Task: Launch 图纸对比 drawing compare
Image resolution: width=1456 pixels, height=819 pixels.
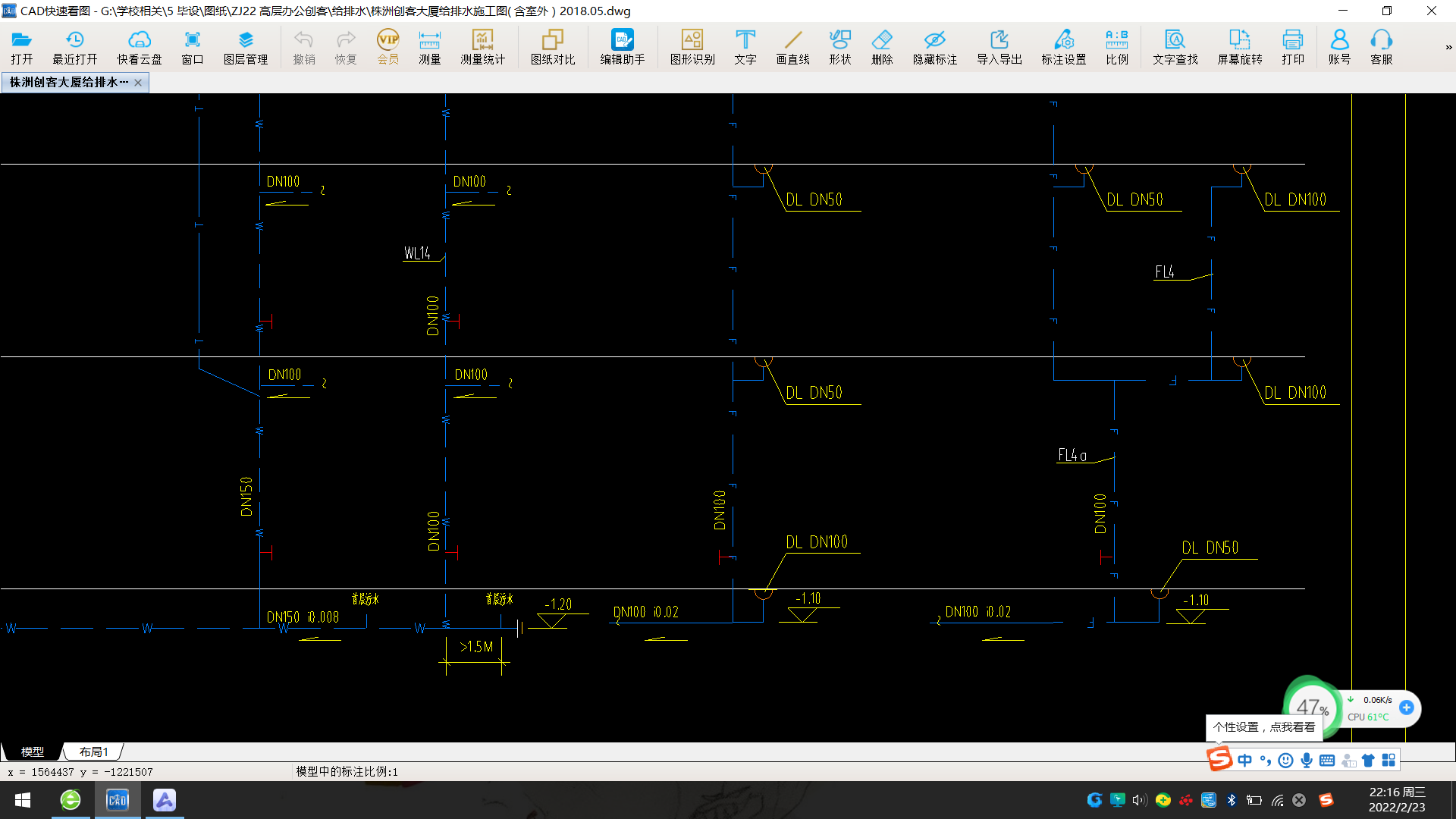Action: (552, 47)
